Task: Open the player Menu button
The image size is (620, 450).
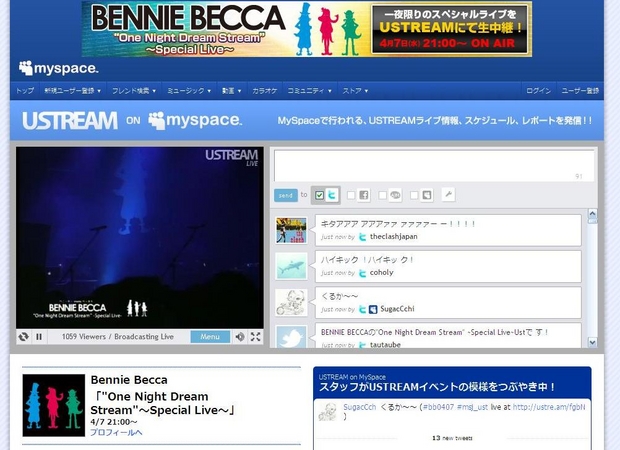Action: (x=210, y=337)
